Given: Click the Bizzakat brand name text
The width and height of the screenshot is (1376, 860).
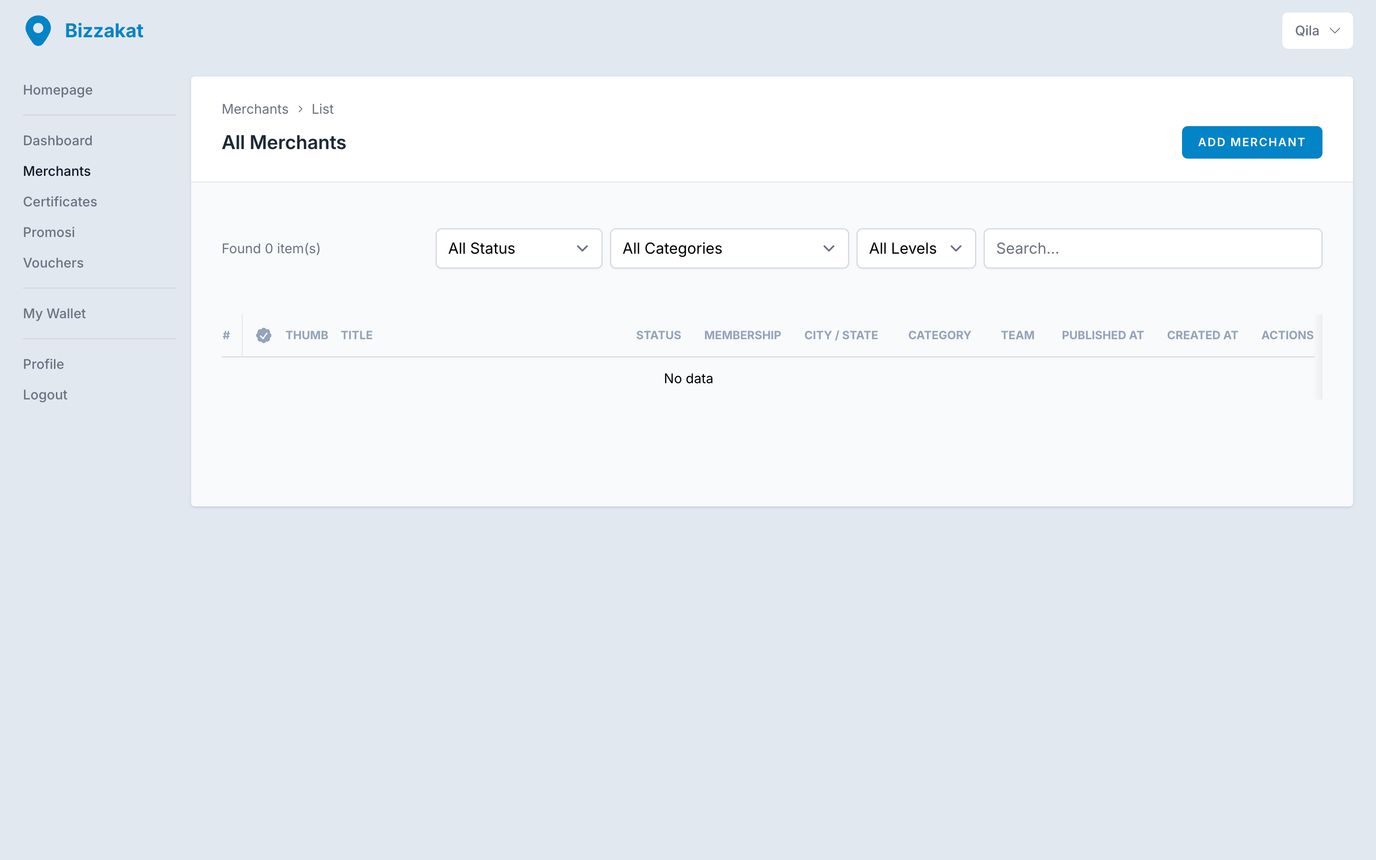Looking at the screenshot, I should click(104, 31).
